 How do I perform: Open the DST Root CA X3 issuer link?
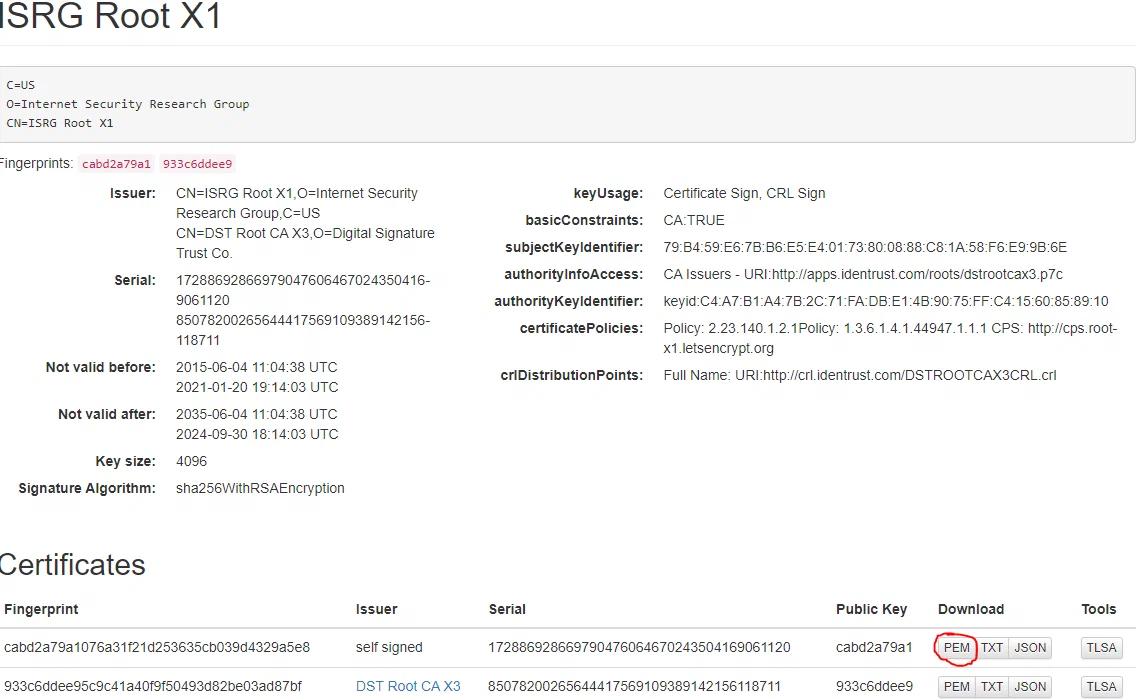coord(408,686)
